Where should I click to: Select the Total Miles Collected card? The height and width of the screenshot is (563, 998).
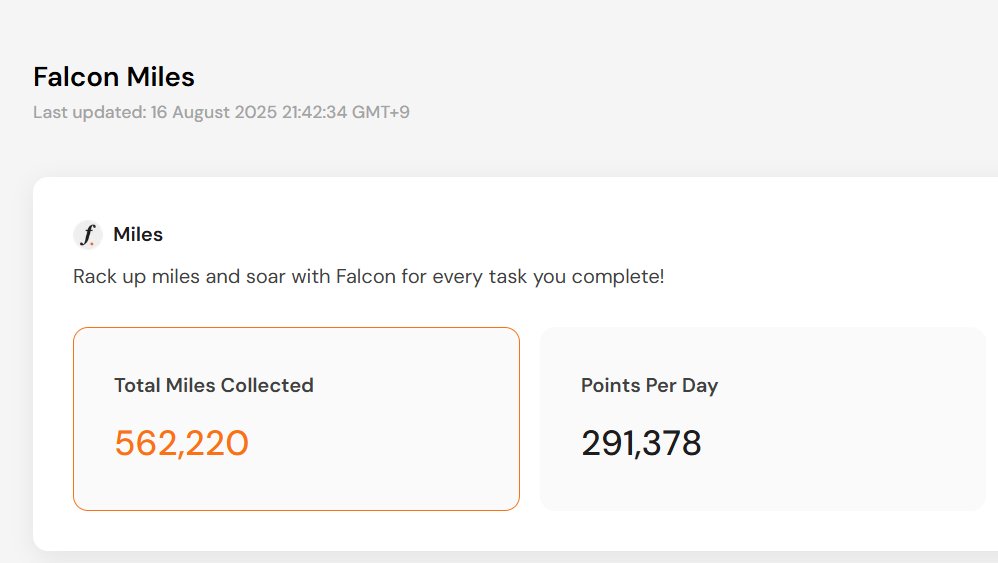(296, 419)
